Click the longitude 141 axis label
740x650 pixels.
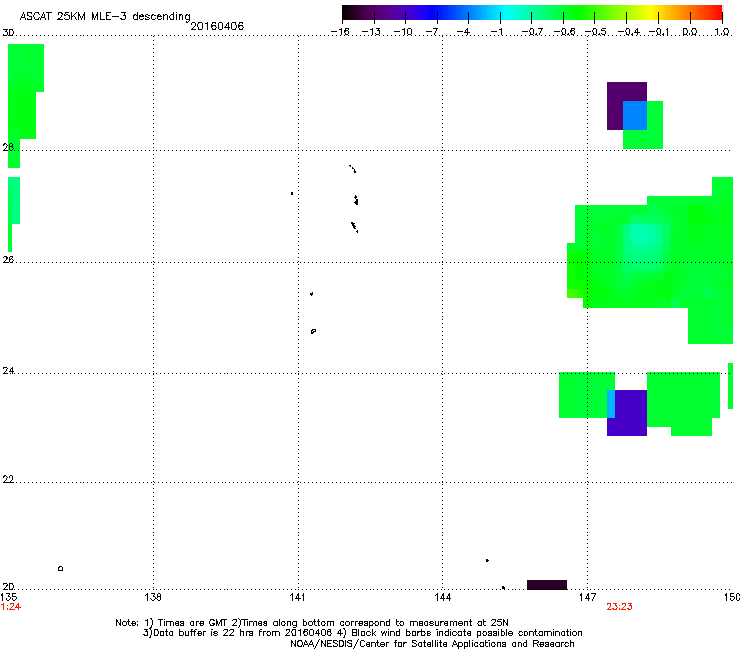tap(297, 597)
